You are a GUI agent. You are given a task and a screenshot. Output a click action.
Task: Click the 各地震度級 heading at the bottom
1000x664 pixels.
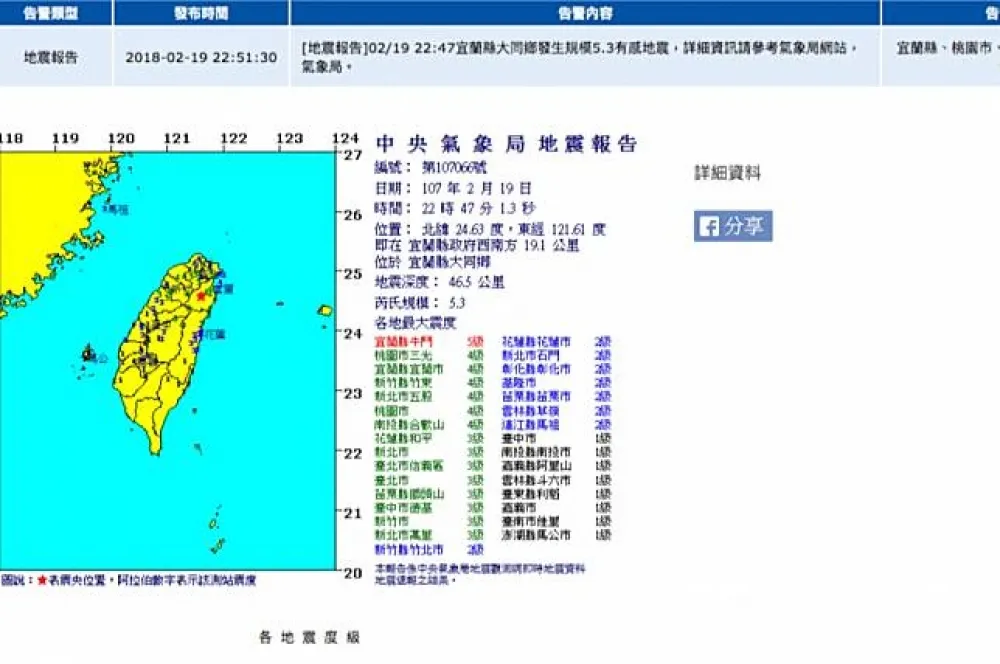309,637
